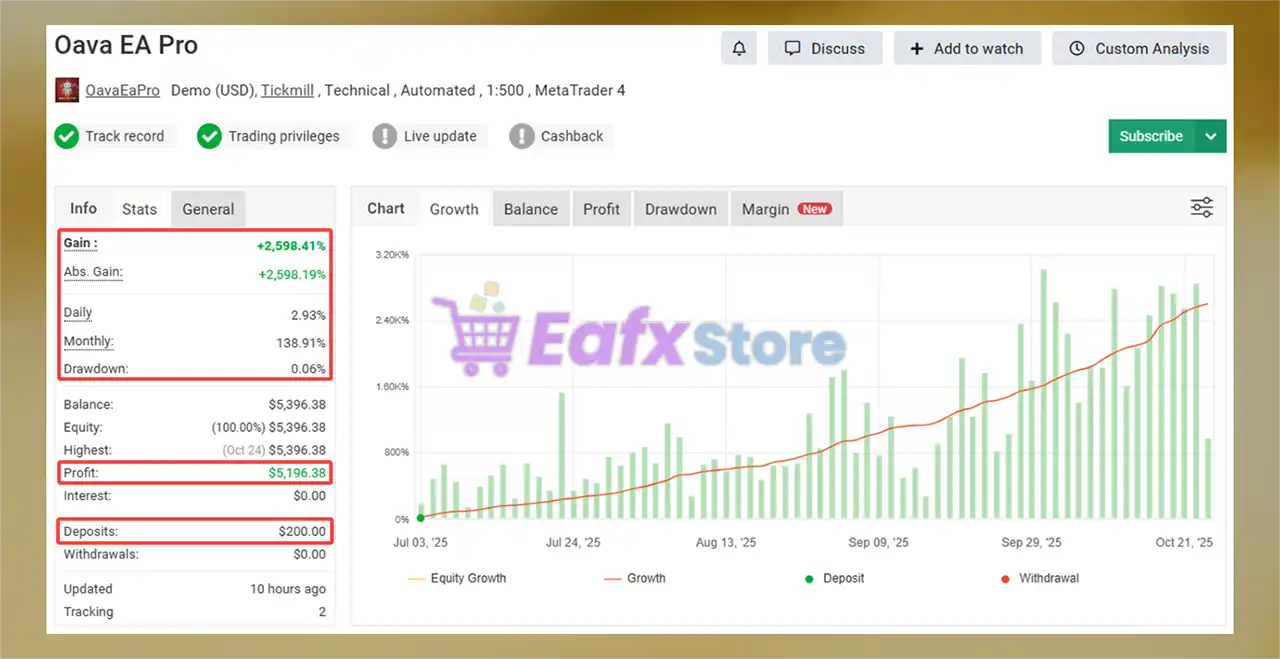Click the speech bubble icon on Discuss
Image resolution: width=1280 pixels, height=659 pixels.
point(793,48)
